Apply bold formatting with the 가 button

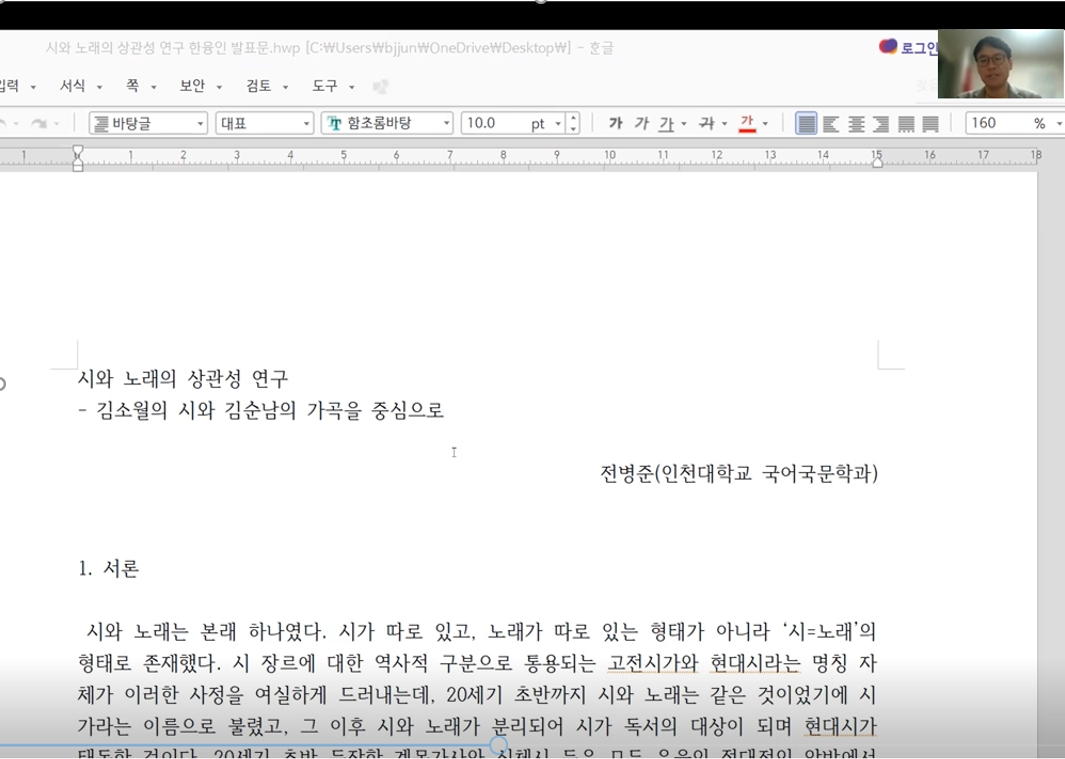615,123
